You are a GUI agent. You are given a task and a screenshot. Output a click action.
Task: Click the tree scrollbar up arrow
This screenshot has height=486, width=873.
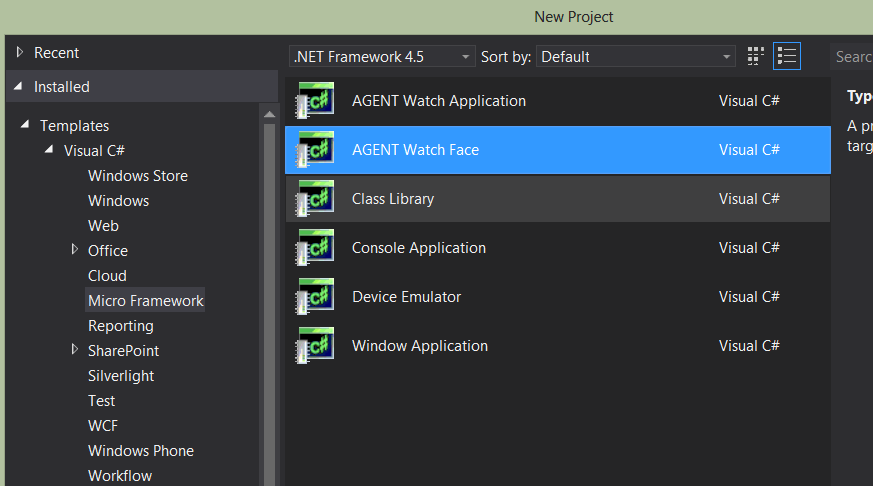(x=269, y=114)
